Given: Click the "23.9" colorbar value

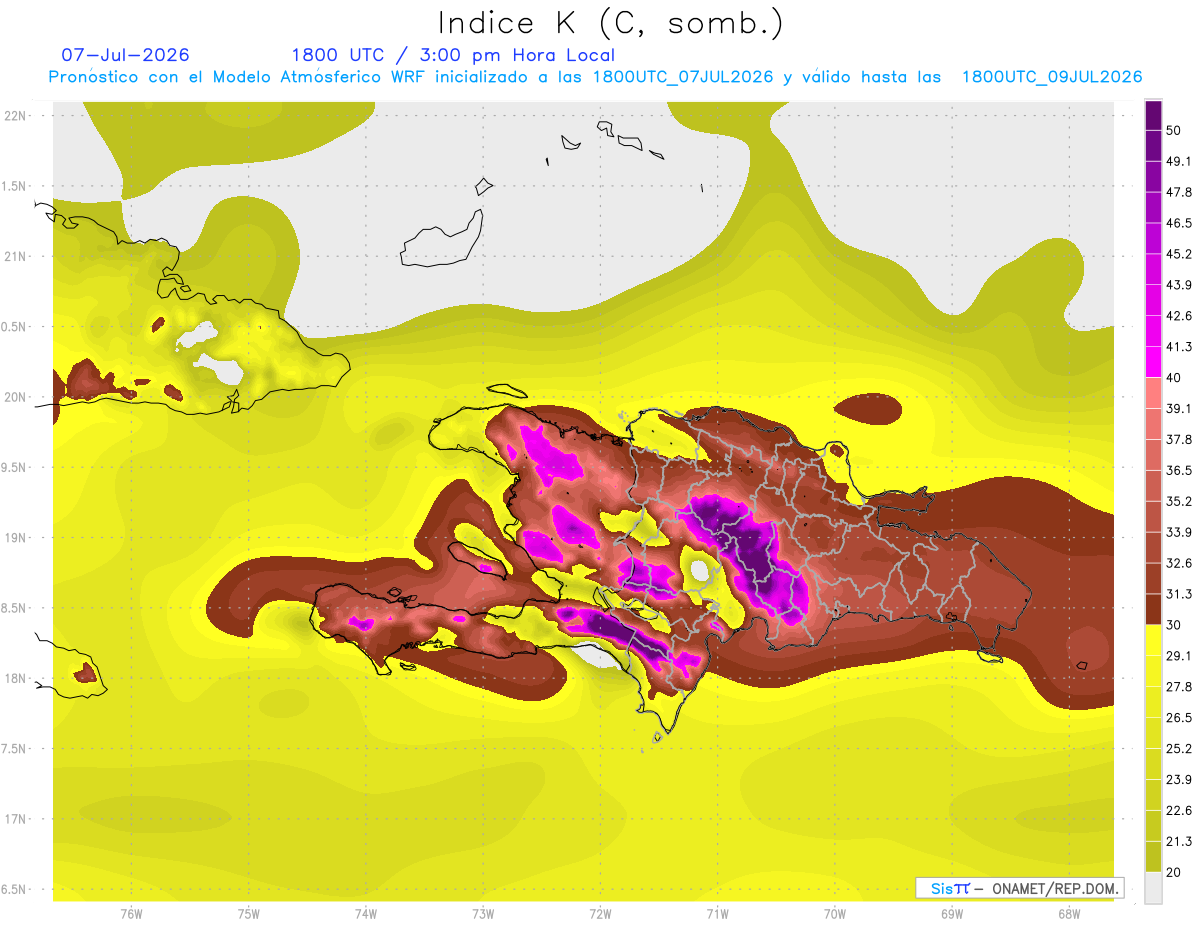Looking at the screenshot, I should [1179, 780].
